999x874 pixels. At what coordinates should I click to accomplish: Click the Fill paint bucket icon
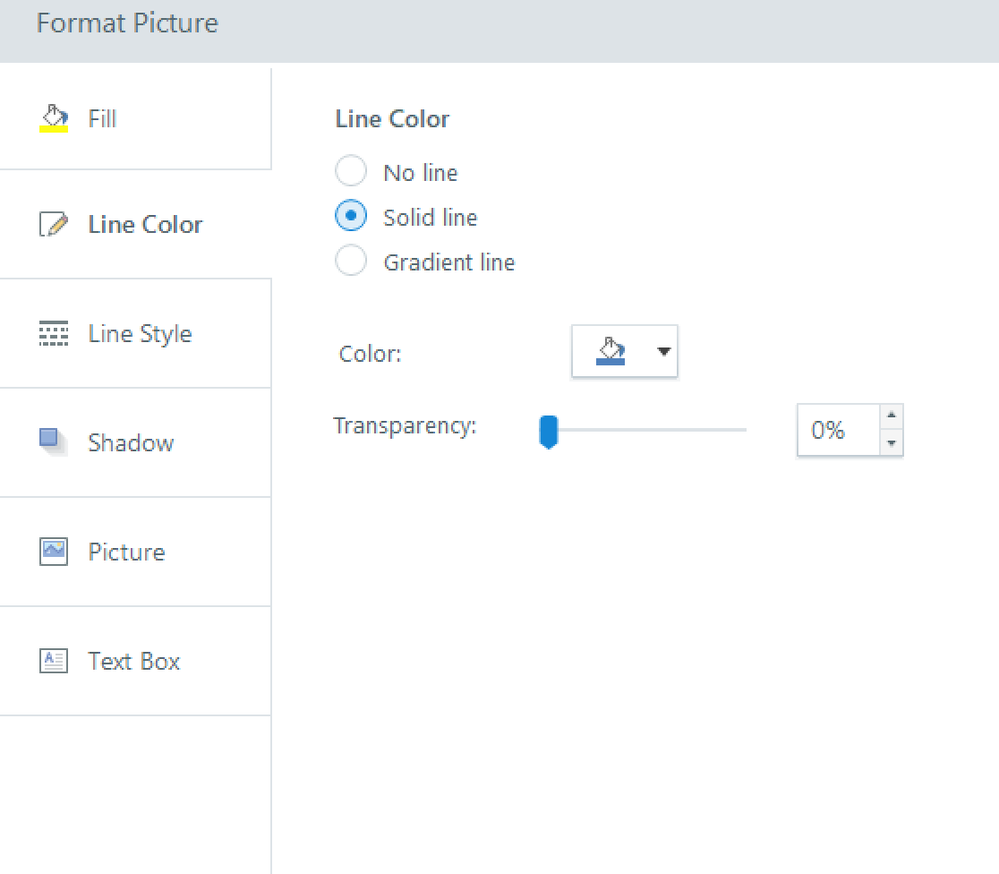[53, 118]
